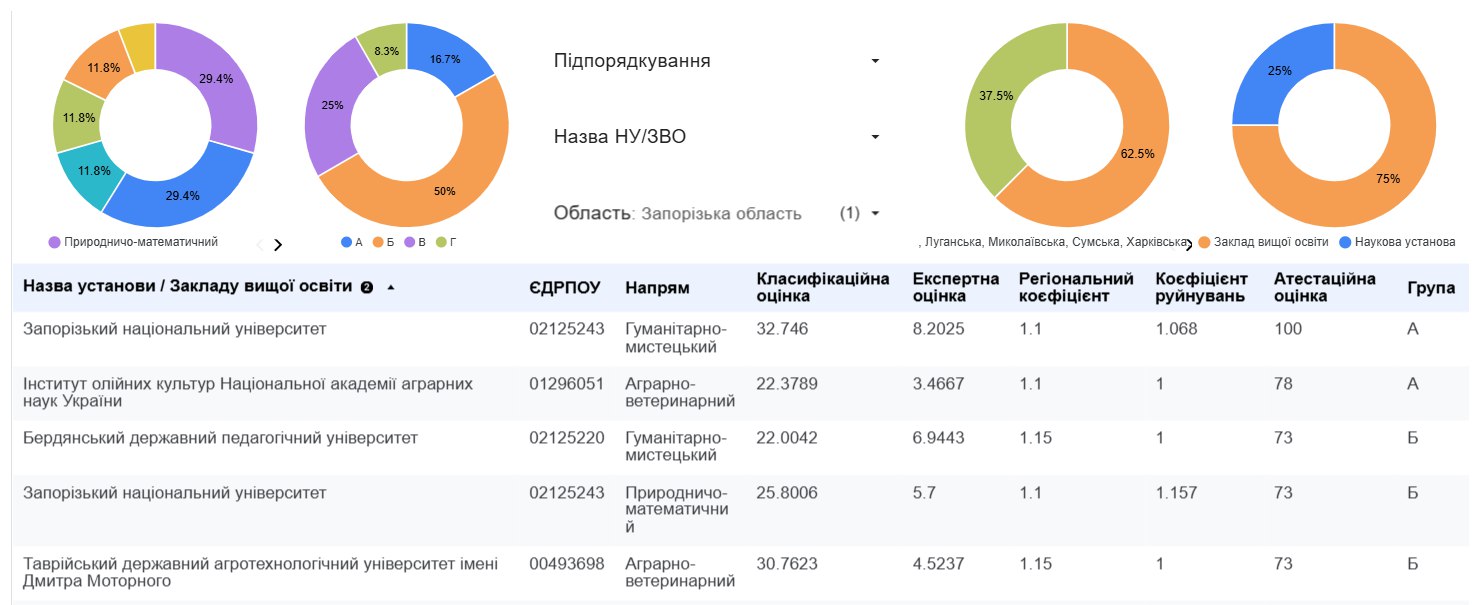Click the blue Наукова установа legend marker
This screenshot has height=605, width=1484.
tap(1345, 242)
